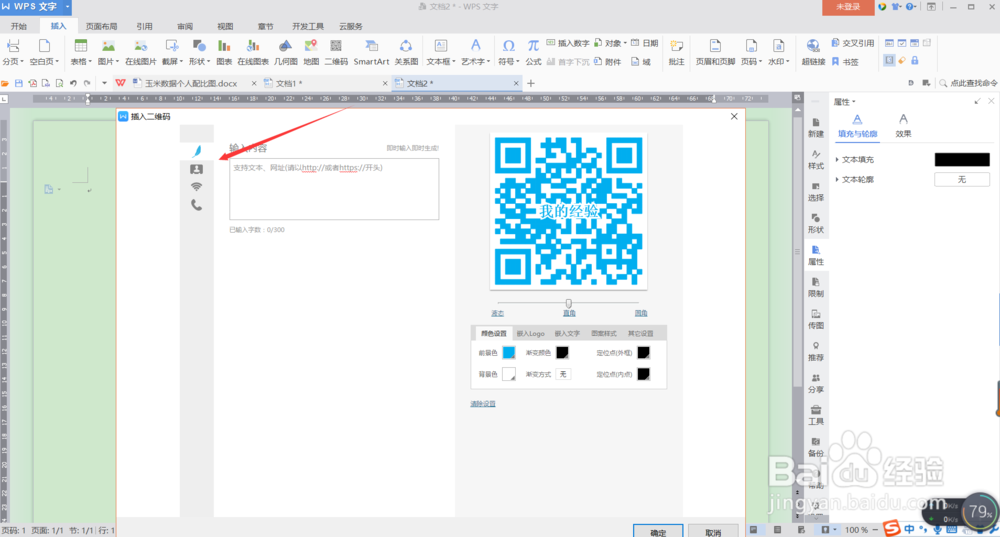Open the 截屏 screenshot dropdown
Viewport: 1000px width, 537px height.
click(172, 61)
